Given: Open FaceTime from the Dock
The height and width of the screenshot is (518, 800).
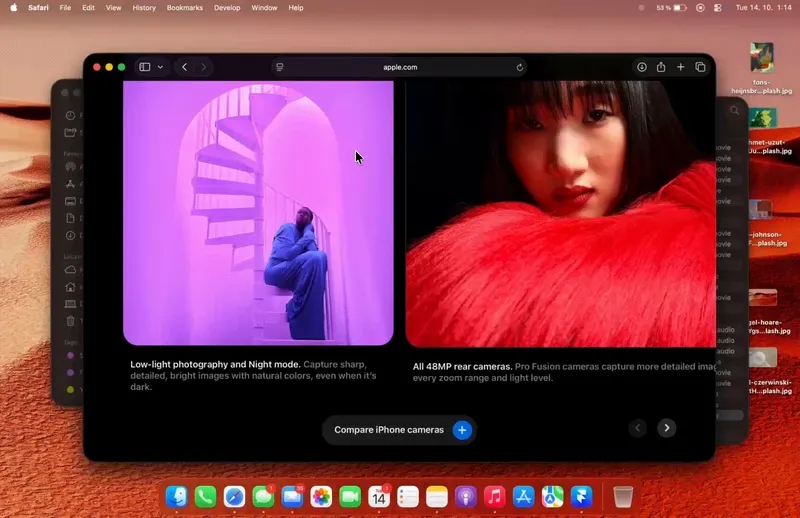Looking at the screenshot, I should tap(350, 497).
